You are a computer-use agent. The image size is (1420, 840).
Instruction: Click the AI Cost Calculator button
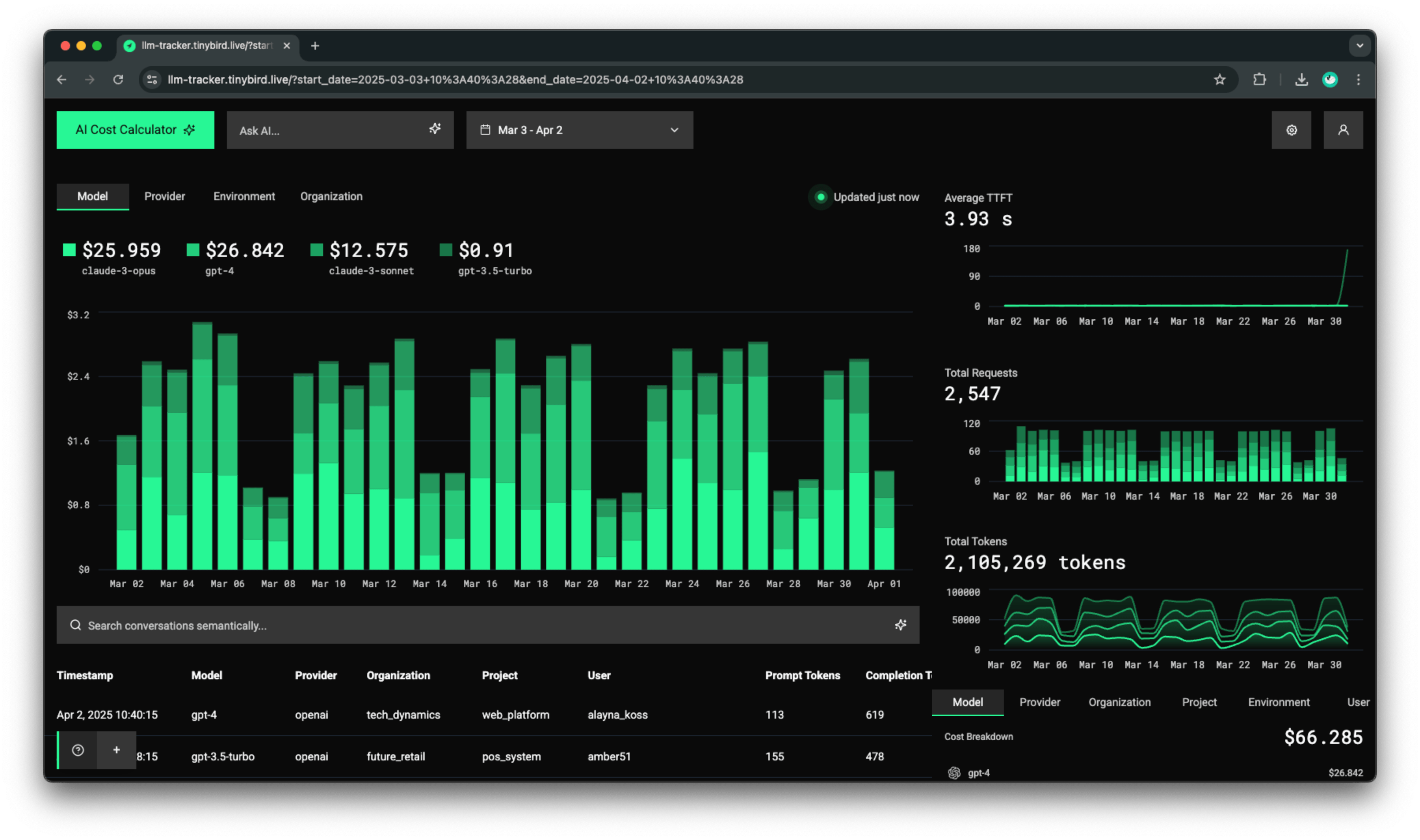tap(135, 130)
